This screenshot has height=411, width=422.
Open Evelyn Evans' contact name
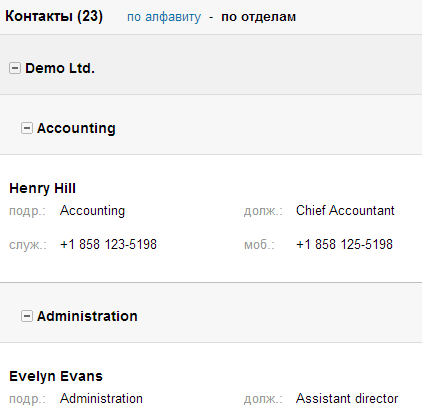click(56, 376)
